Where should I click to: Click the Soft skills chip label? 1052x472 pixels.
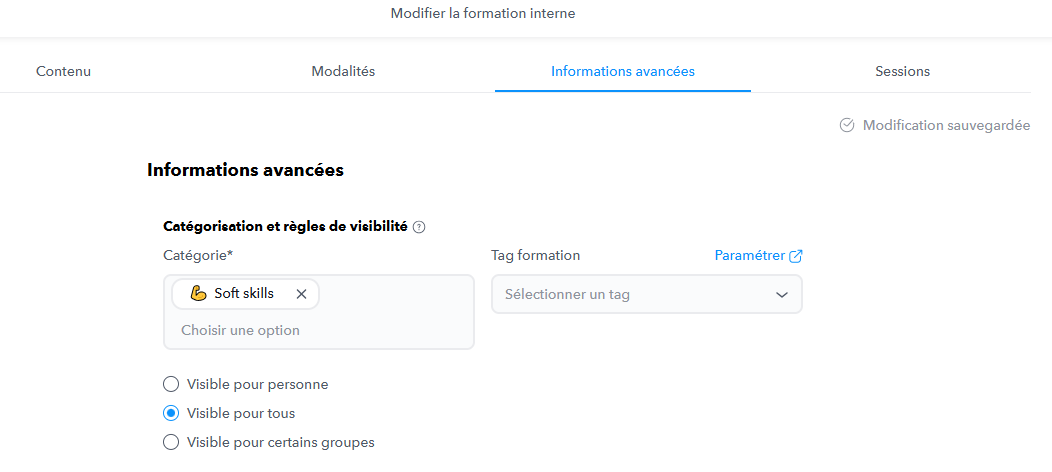(x=244, y=294)
